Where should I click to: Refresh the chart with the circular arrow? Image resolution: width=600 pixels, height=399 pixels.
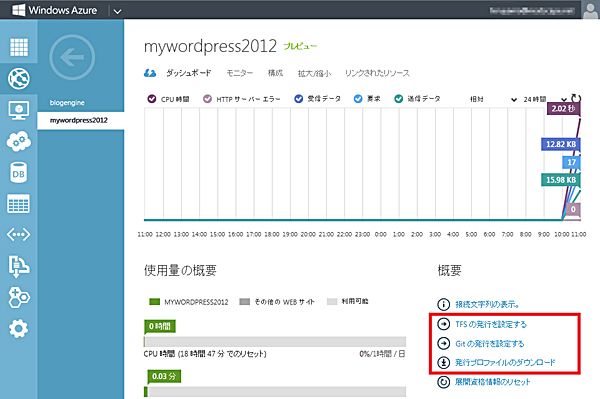[x=576, y=99]
